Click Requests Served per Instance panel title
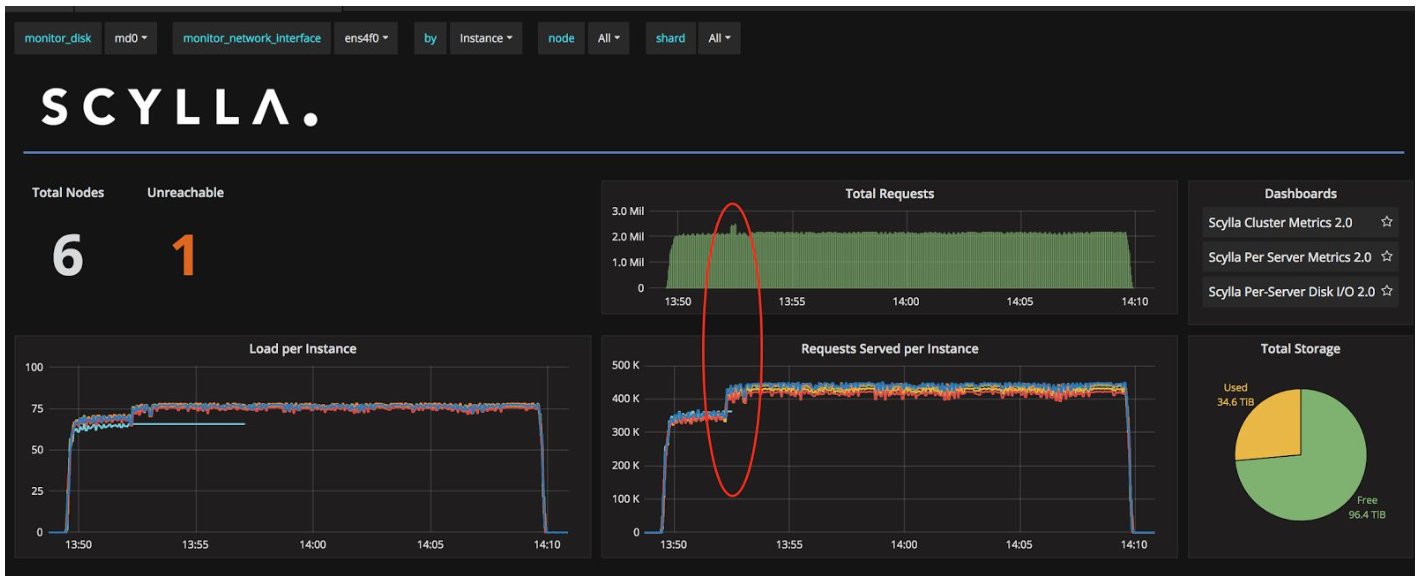Screen dimensions: 1424x588 [889, 348]
